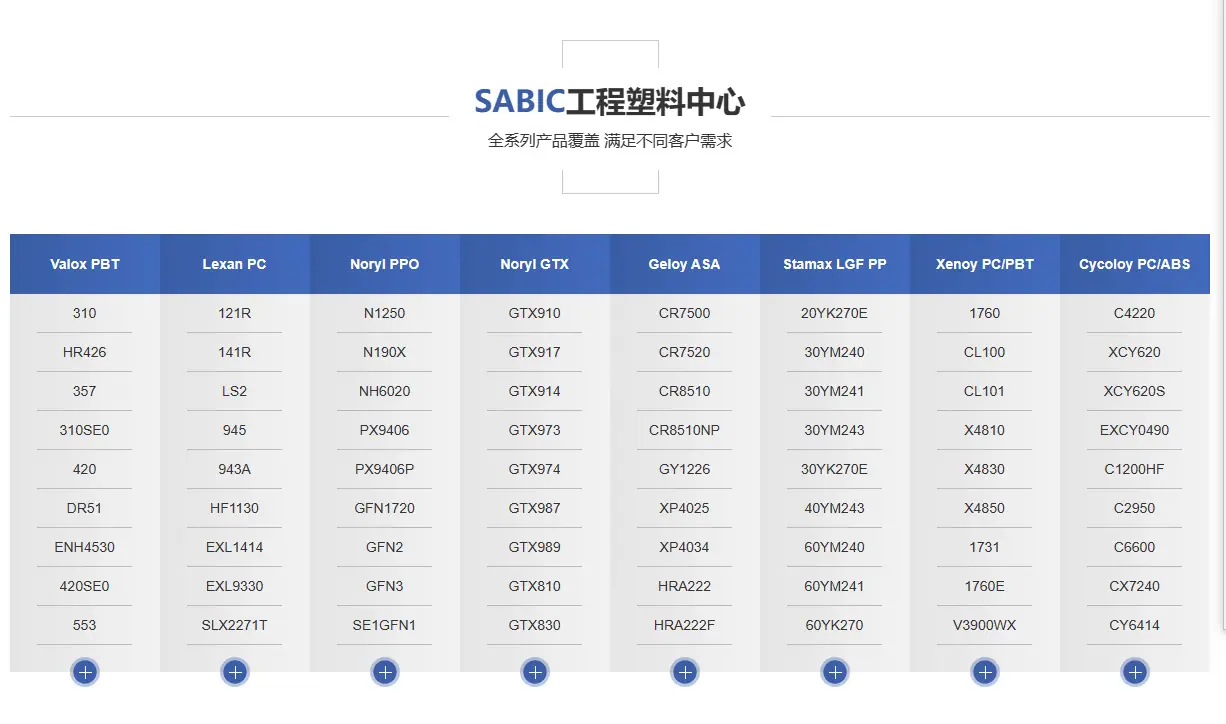This screenshot has width=1226, height=724.
Task: Click the subtitle 全系列产品覆盖 满足不同客户需求
Action: (x=610, y=141)
